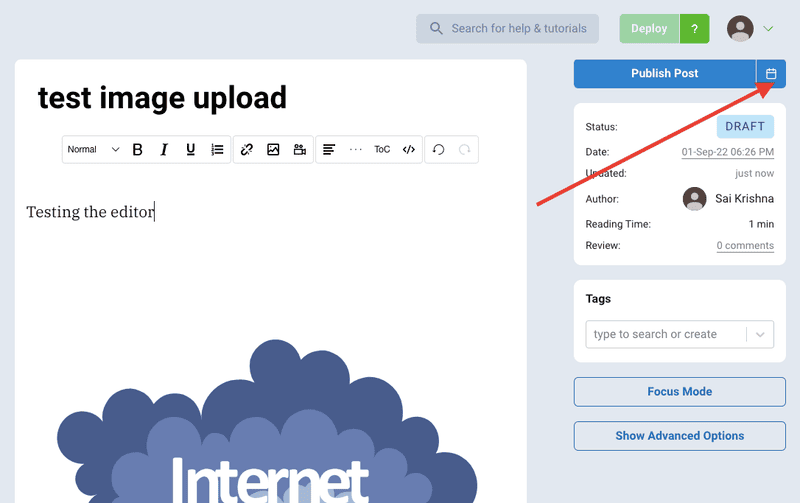This screenshot has height=503, width=800.
Task: Expand the tags search dropdown arrow
Action: click(x=760, y=334)
